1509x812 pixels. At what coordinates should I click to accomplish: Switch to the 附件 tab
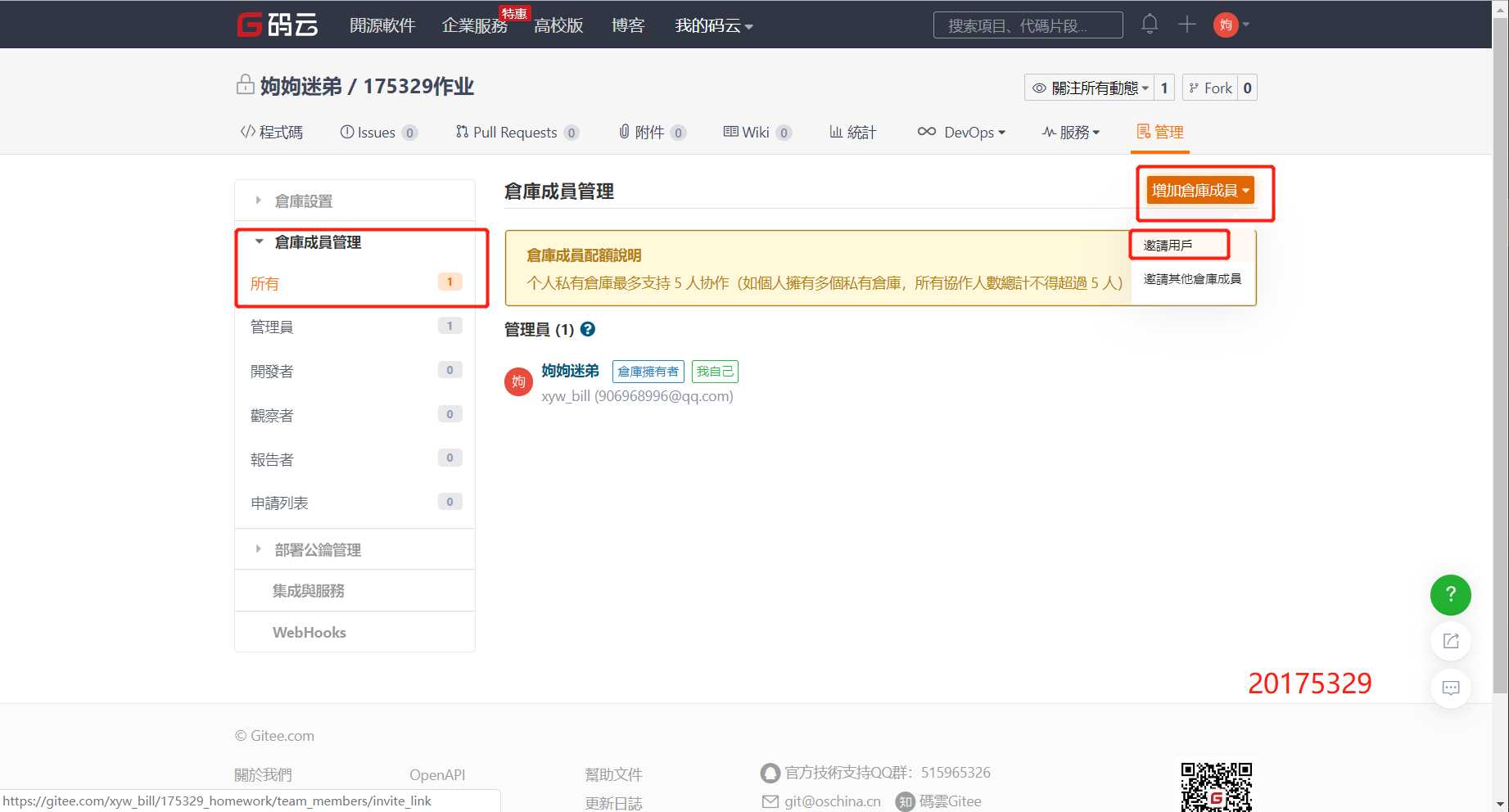coord(652,132)
